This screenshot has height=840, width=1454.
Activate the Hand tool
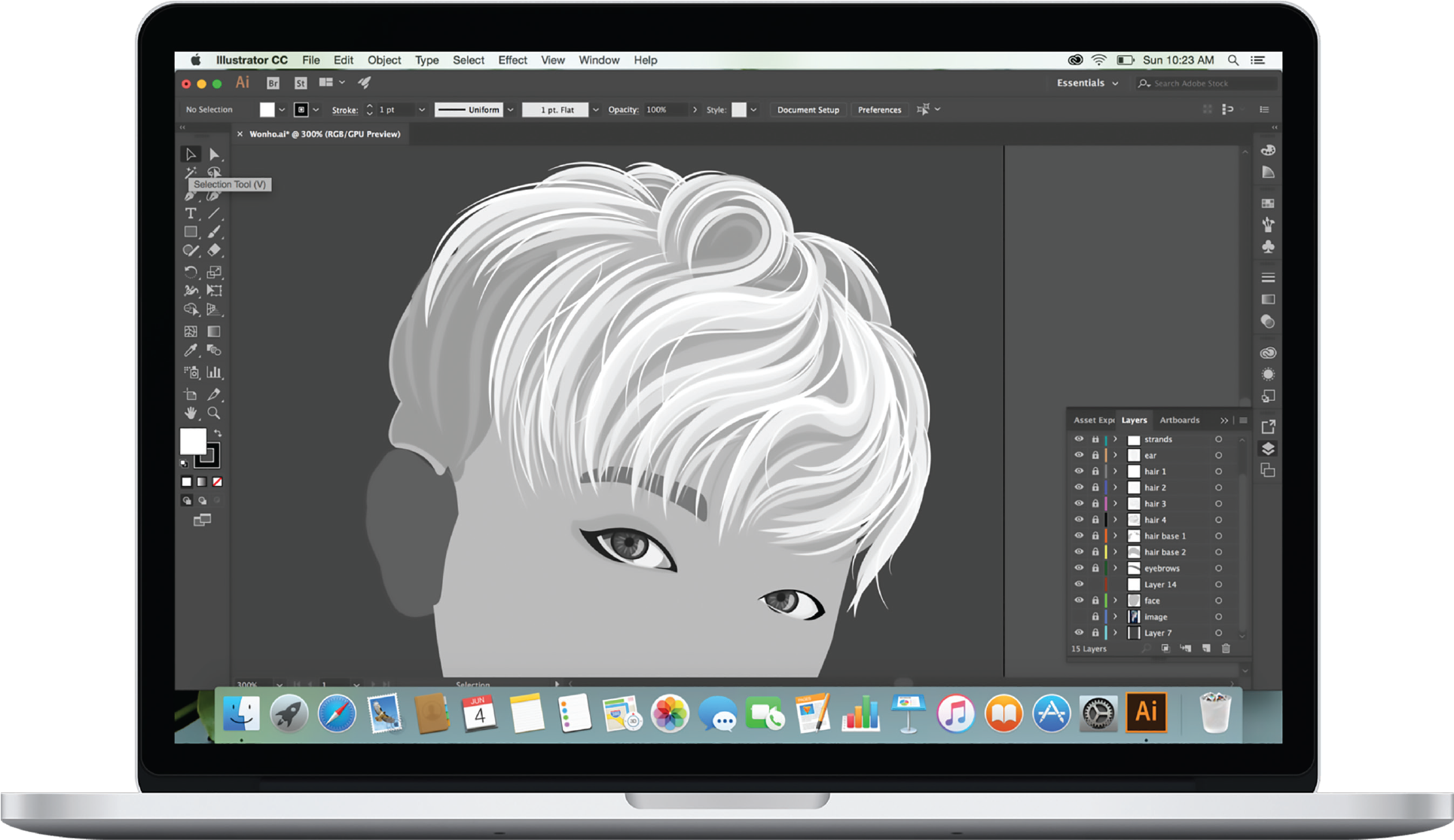coord(191,414)
